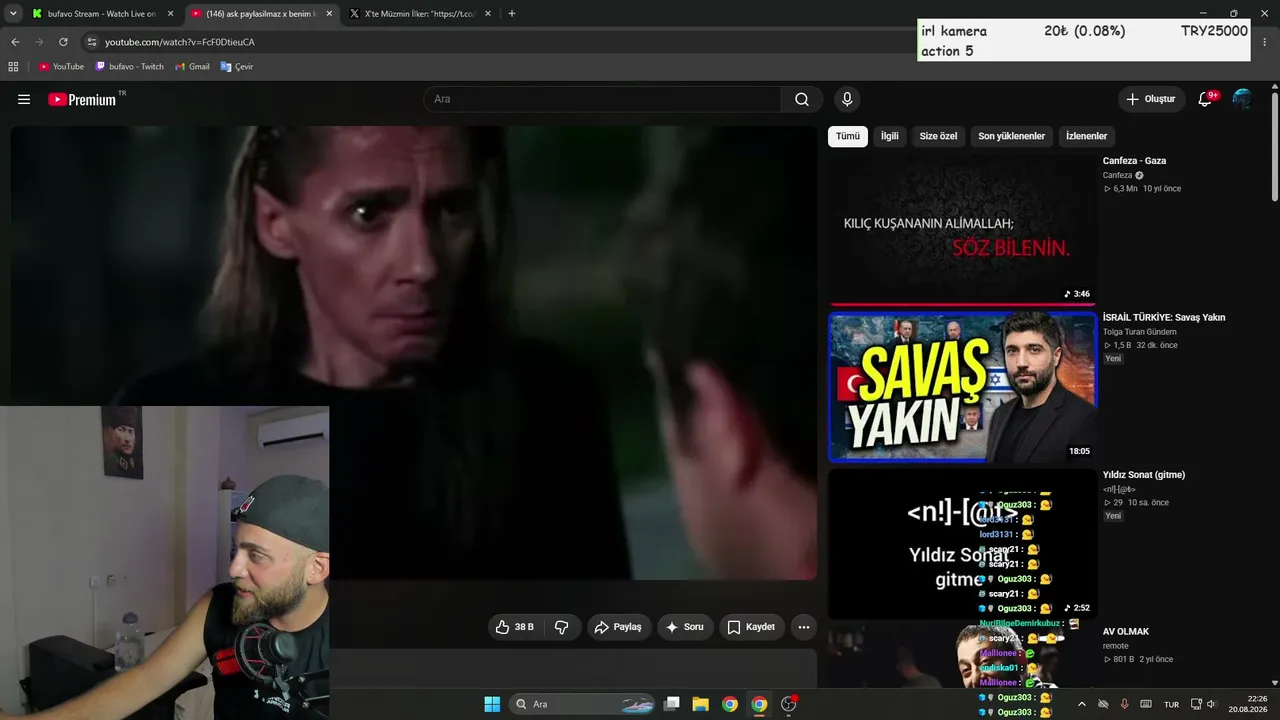Open more actions three-dot menu below video
The height and width of the screenshot is (720, 1280).
pos(803,627)
